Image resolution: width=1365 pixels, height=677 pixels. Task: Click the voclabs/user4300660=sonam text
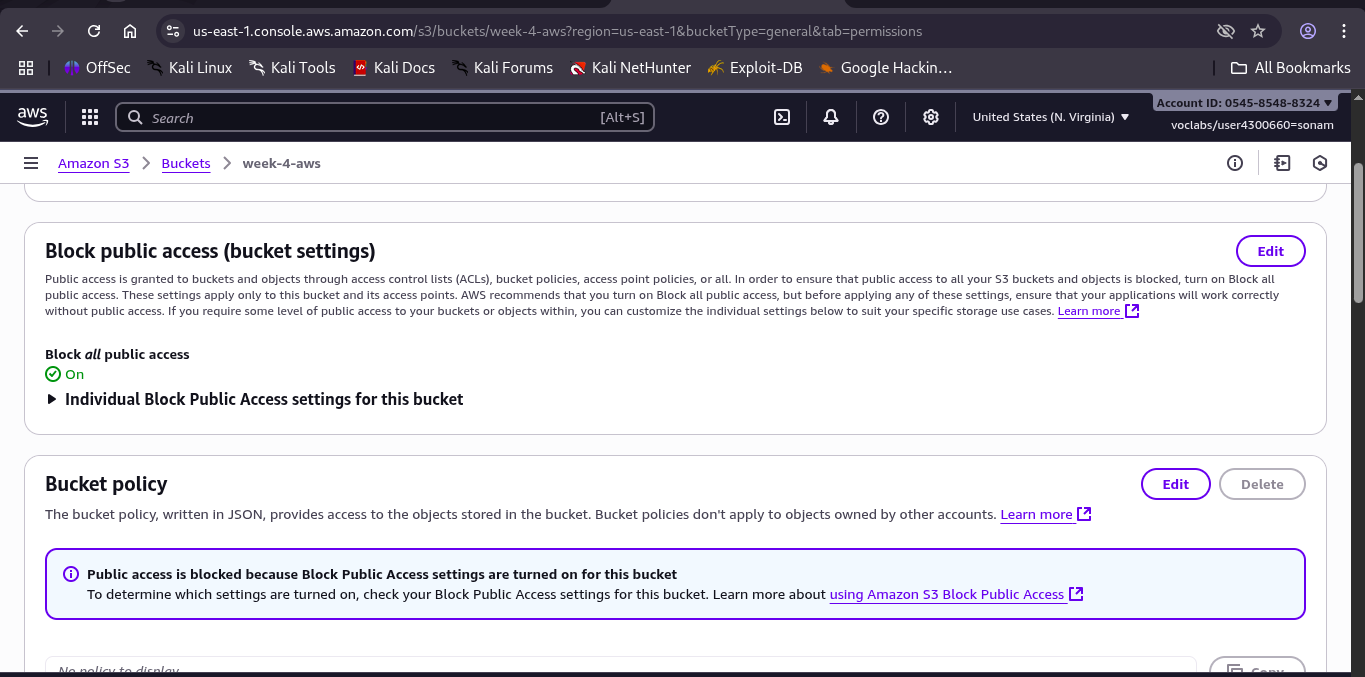tap(1252, 125)
